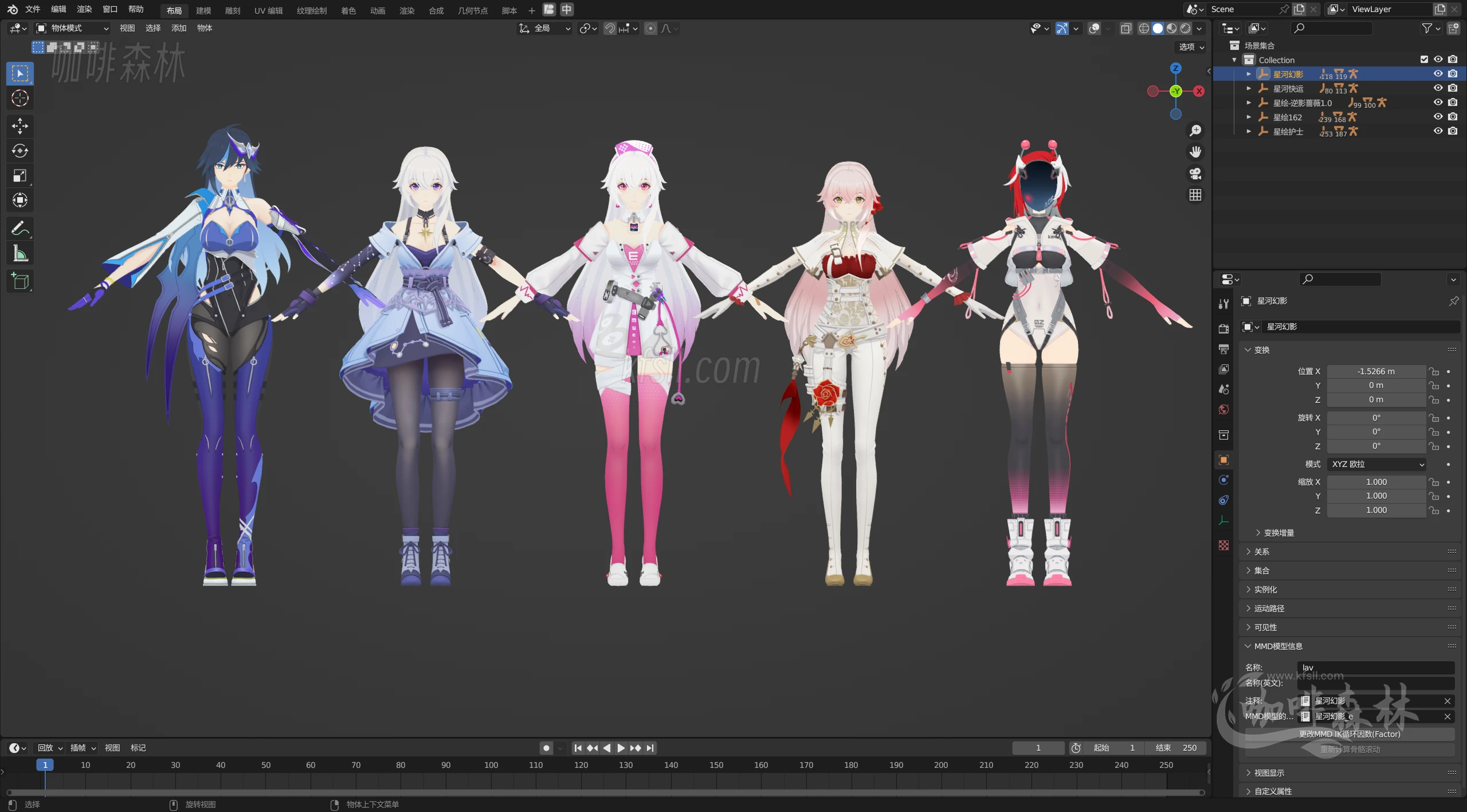
Task: Open the XYZ 欧拉 rotation mode dropdown
Action: click(x=1376, y=464)
